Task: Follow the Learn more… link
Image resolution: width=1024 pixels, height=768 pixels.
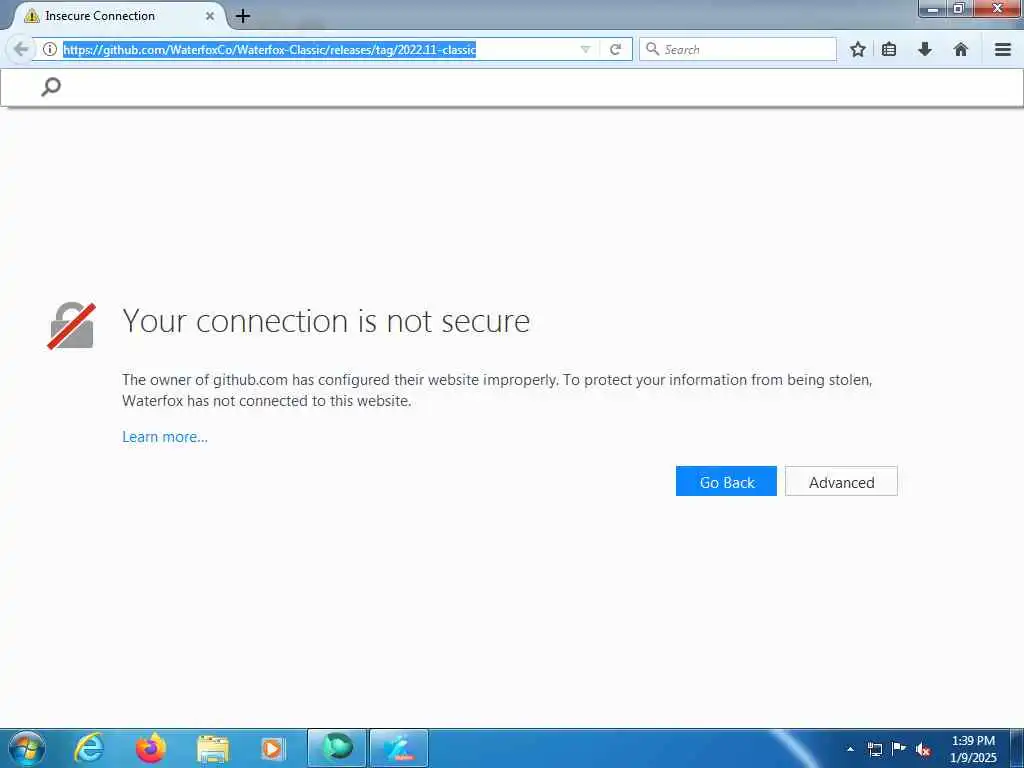Action: [165, 437]
